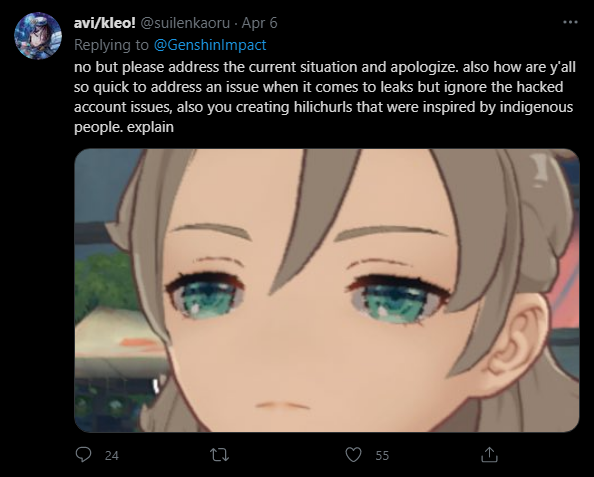The height and width of the screenshot is (477, 594).
Task: Click the right eye in image
Action: point(398,299)
